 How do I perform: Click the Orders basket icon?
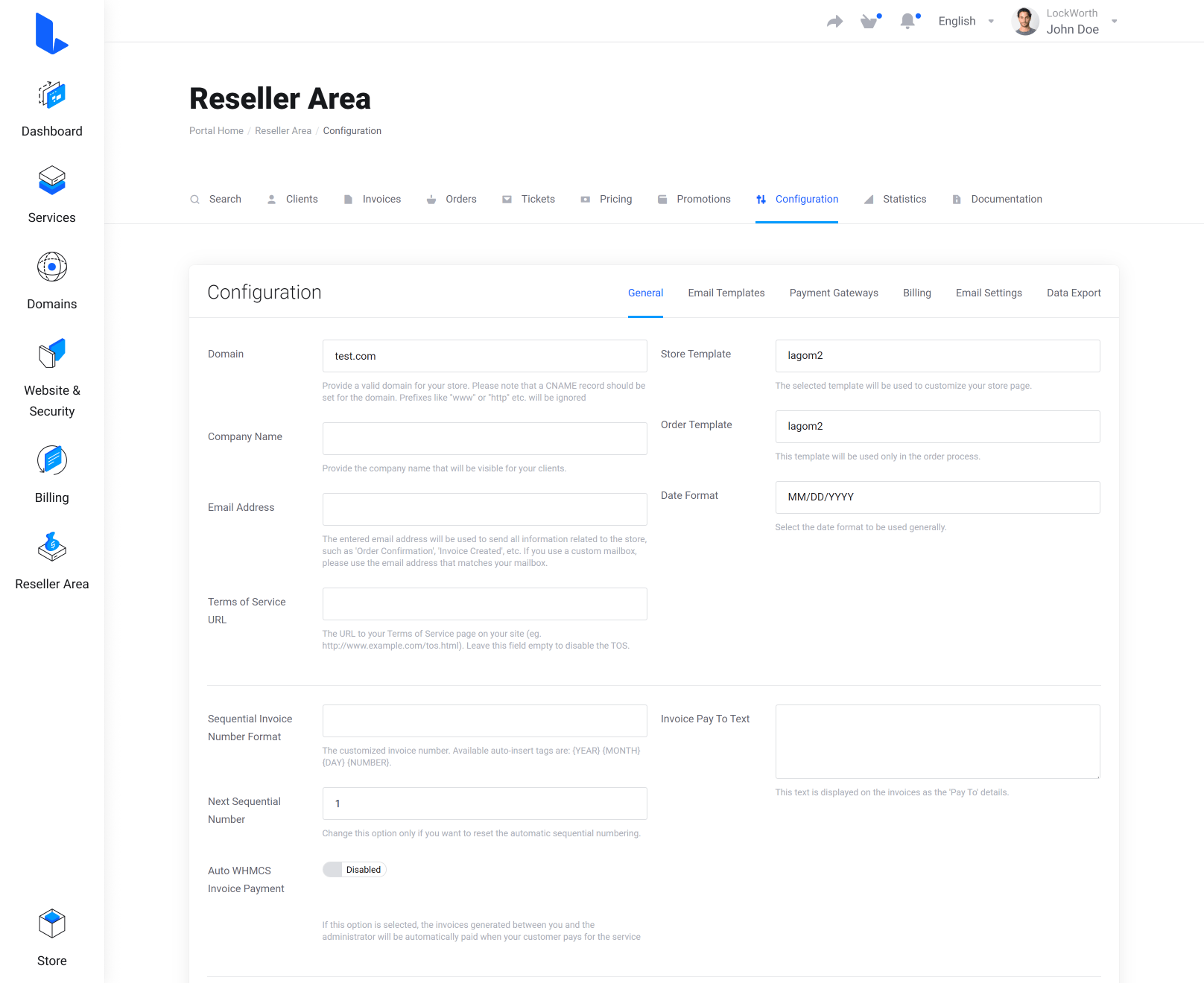point(431,200)
